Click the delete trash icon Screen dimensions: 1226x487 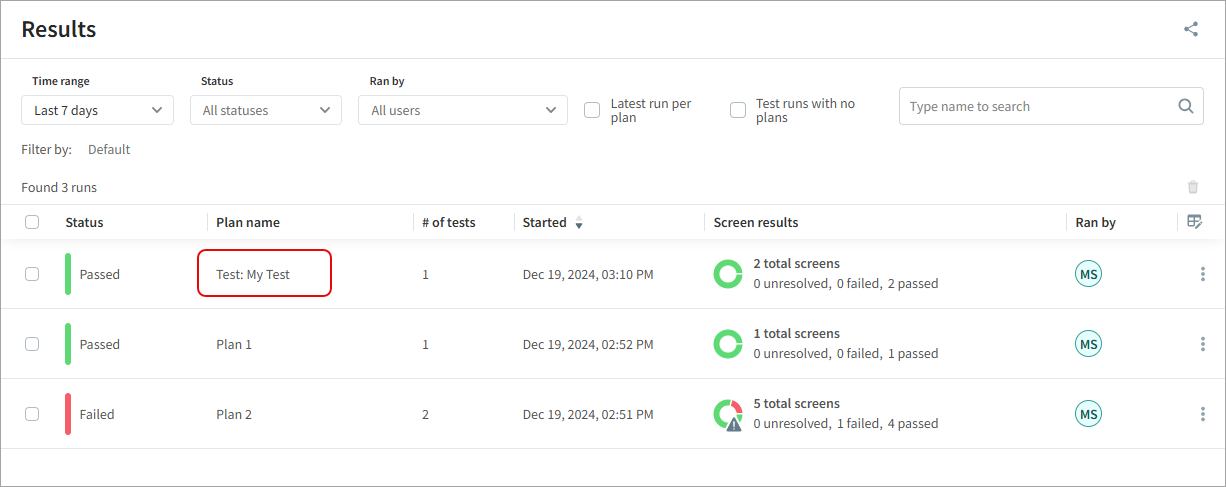tap(1192, 187)
